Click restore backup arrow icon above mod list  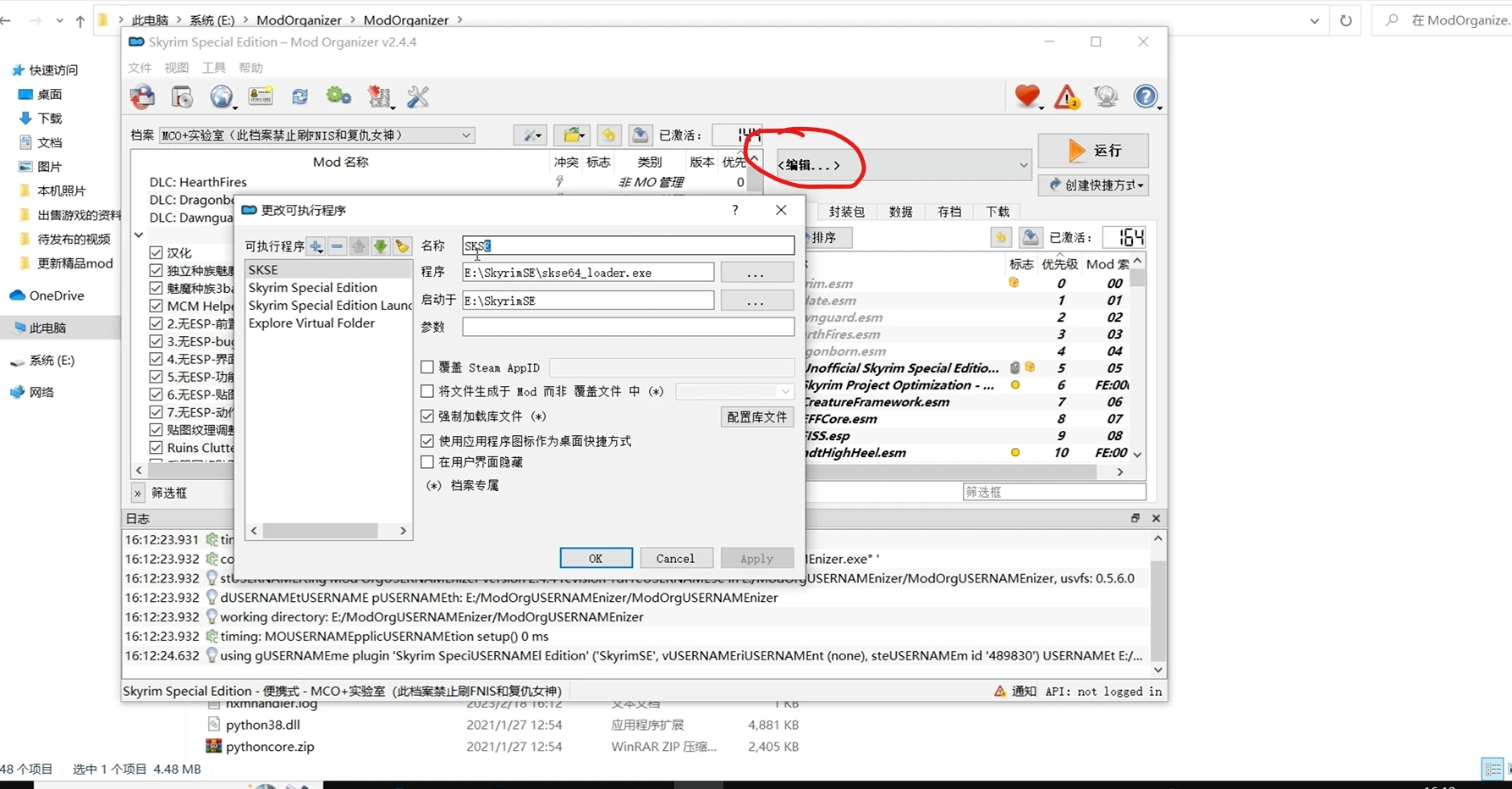click(608, 135)
